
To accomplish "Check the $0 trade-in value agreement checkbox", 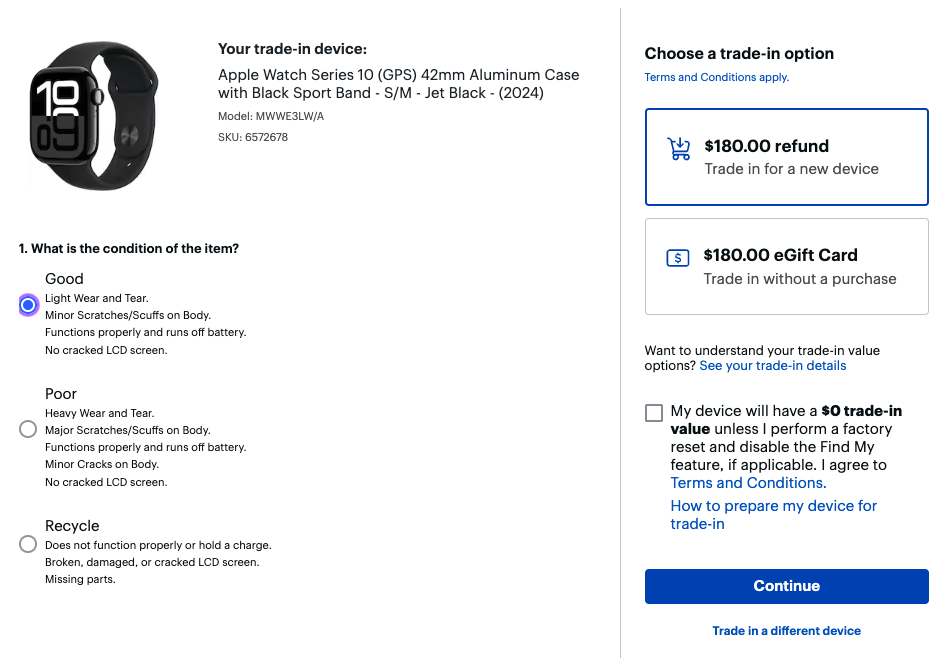I will [x=654, y=411].
